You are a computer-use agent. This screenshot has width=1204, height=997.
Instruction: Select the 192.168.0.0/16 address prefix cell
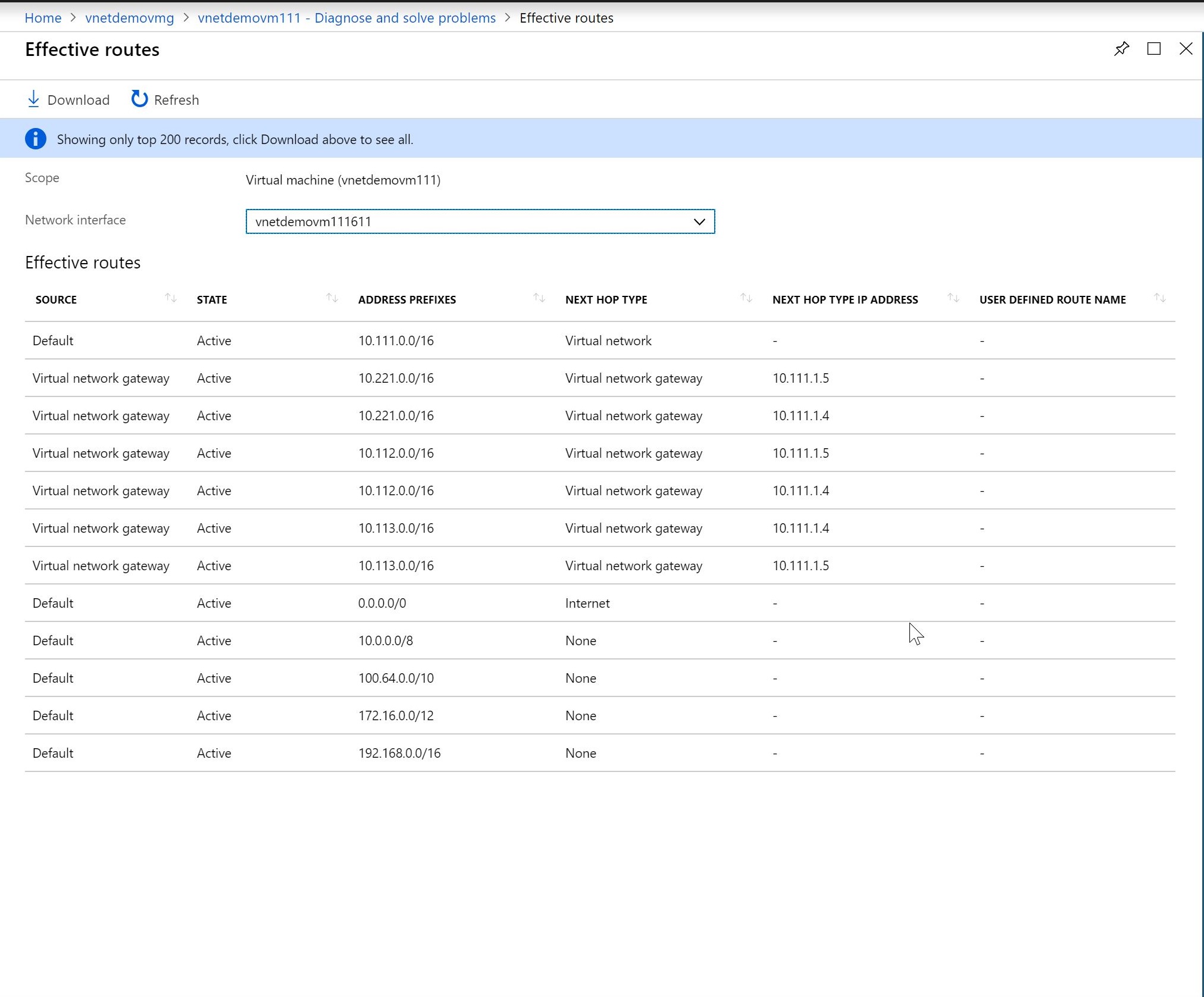(x=399, y=753)
